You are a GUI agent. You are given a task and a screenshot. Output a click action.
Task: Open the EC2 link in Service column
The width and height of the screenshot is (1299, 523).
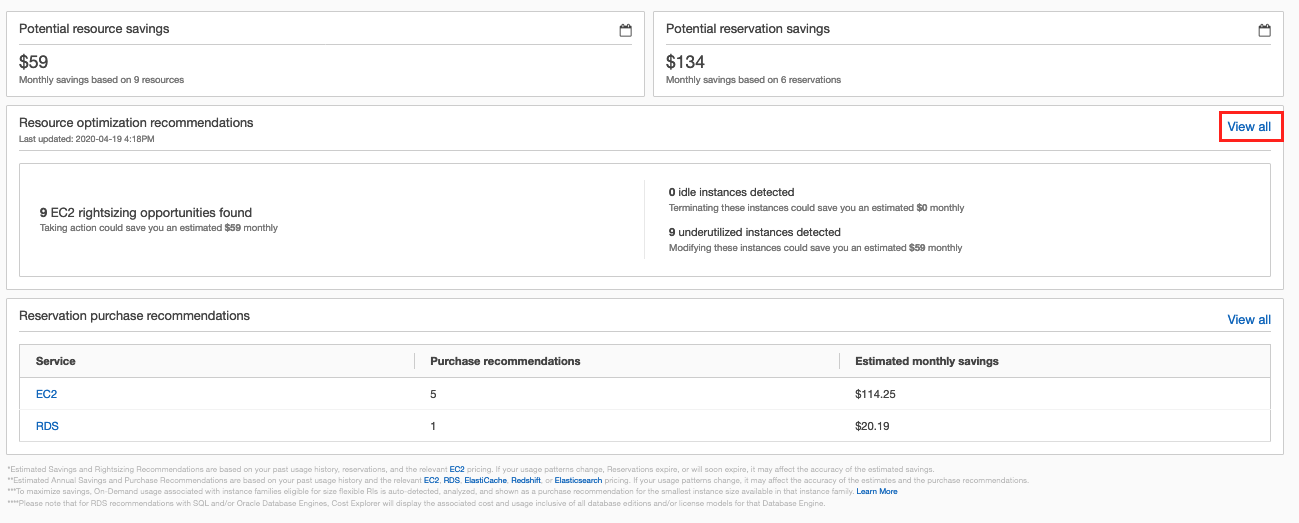pos(46,394)
